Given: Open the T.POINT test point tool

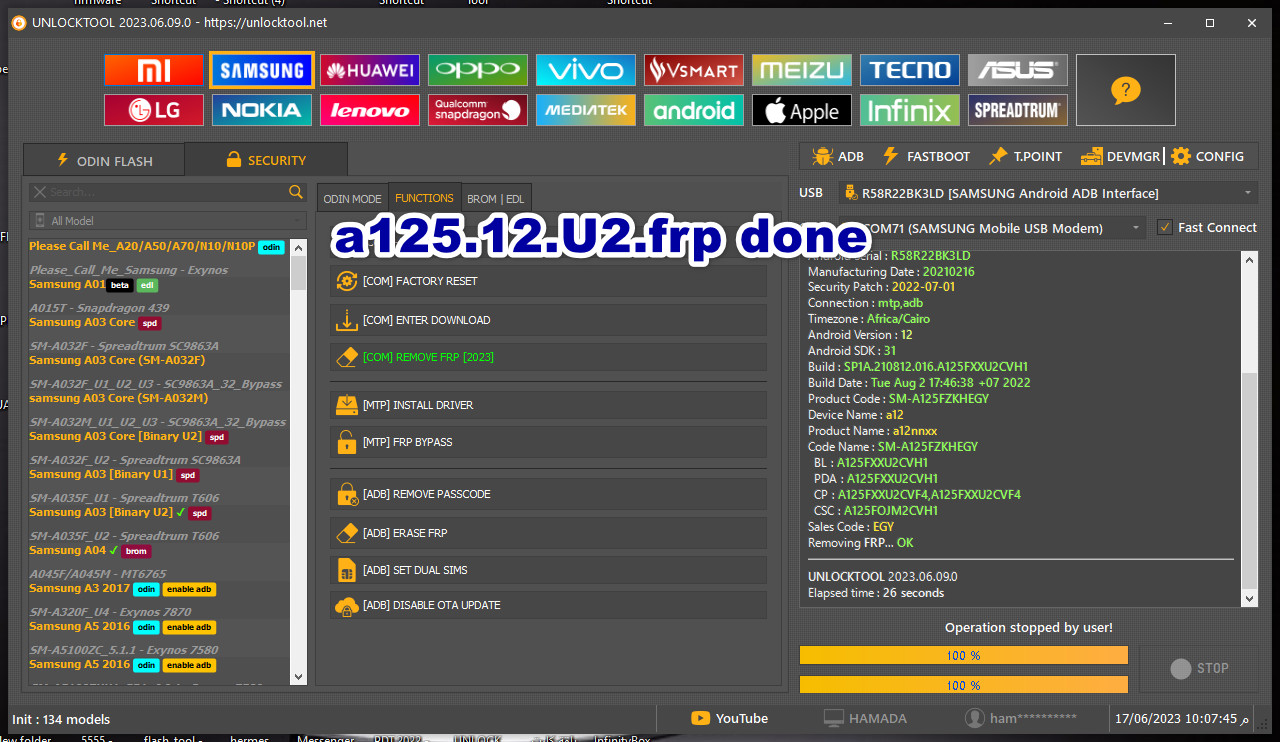Looking at the screenshot, I should click(x=1025, y=156).
